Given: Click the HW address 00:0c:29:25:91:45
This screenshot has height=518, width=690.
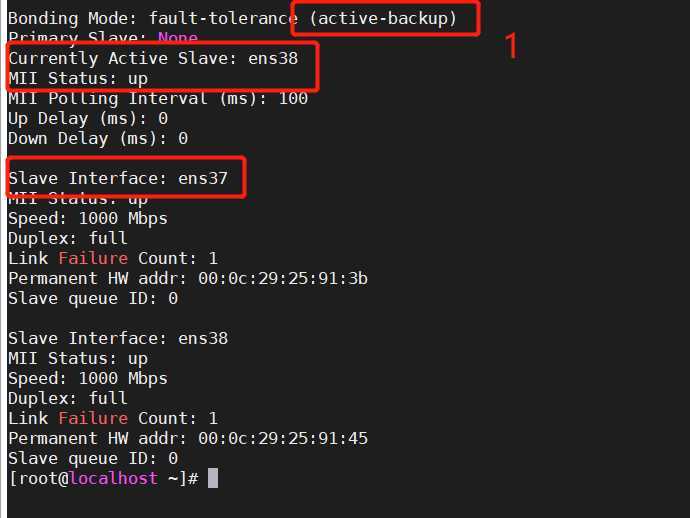Looking at the screenshot, I should point(283,438).
